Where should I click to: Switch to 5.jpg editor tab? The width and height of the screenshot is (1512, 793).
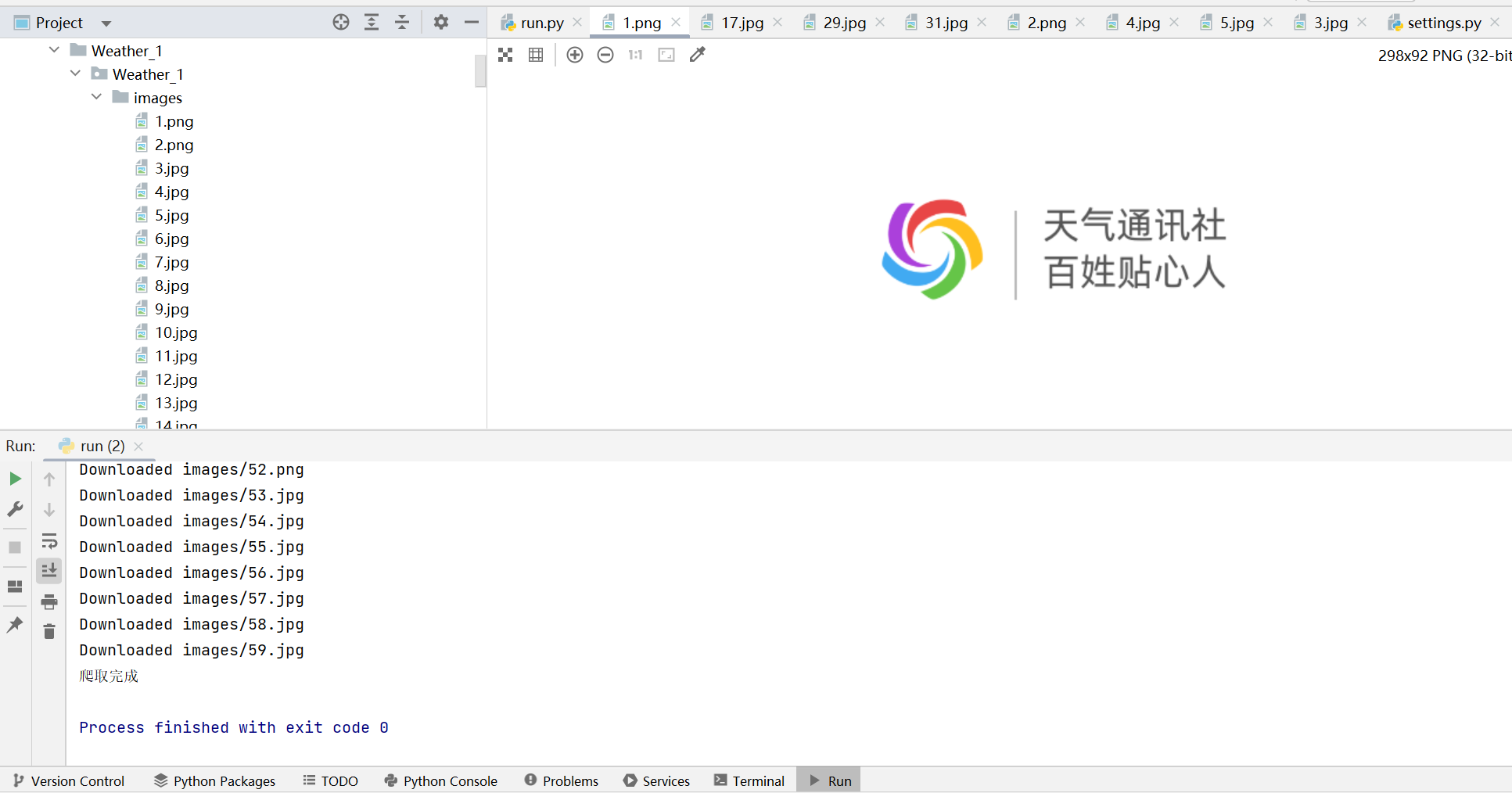[1237, 23]
